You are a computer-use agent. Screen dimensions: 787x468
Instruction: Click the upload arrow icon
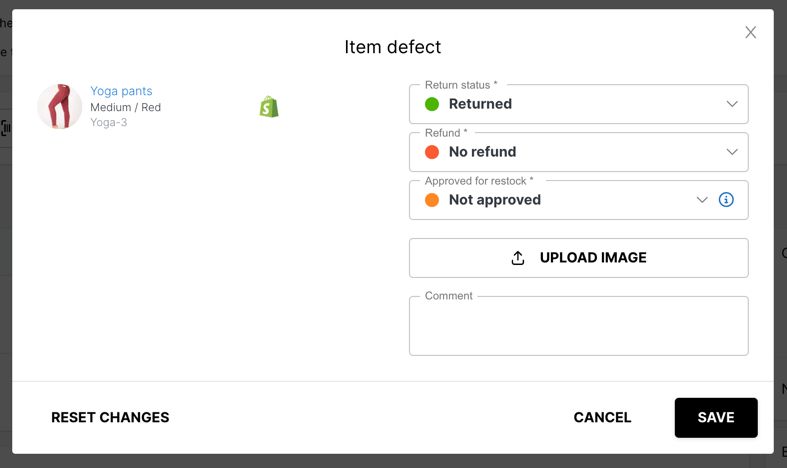518,258
